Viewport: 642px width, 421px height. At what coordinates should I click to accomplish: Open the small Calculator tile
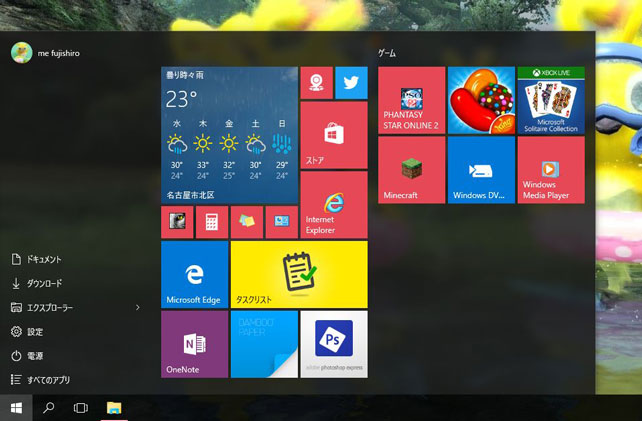click(212, 222)
